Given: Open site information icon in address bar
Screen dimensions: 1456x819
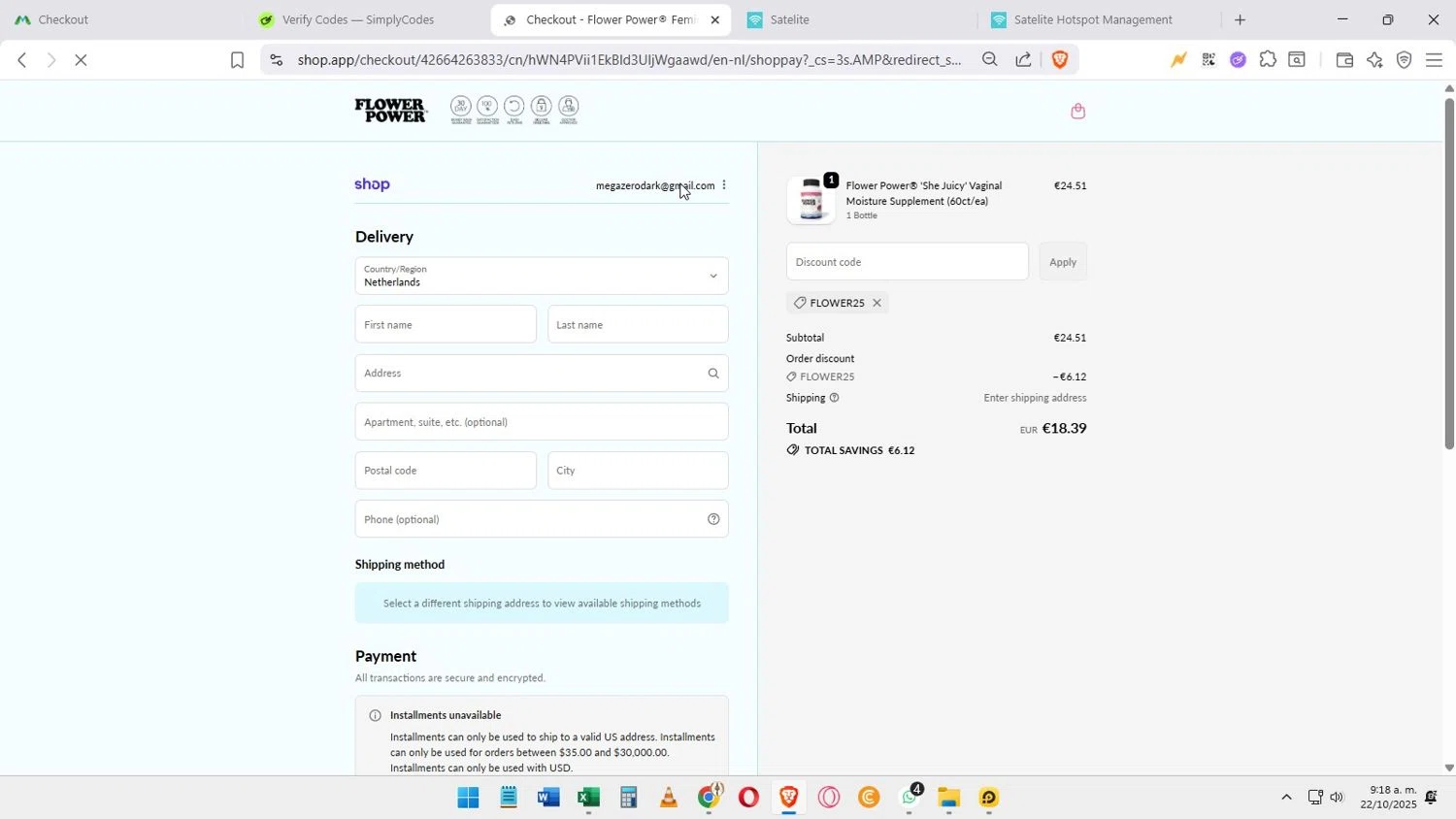Looking at the screenshot, I should tap(277, 60).
